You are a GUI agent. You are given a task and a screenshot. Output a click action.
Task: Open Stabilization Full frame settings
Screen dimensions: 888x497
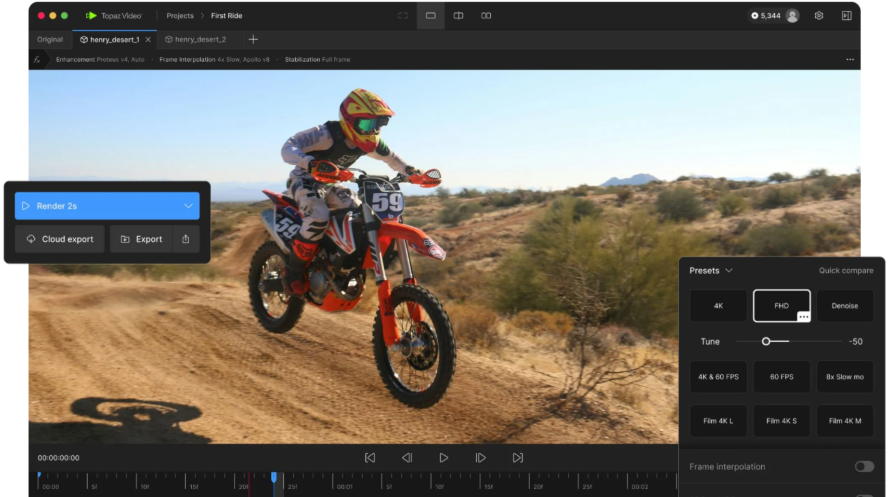point(317,59)
